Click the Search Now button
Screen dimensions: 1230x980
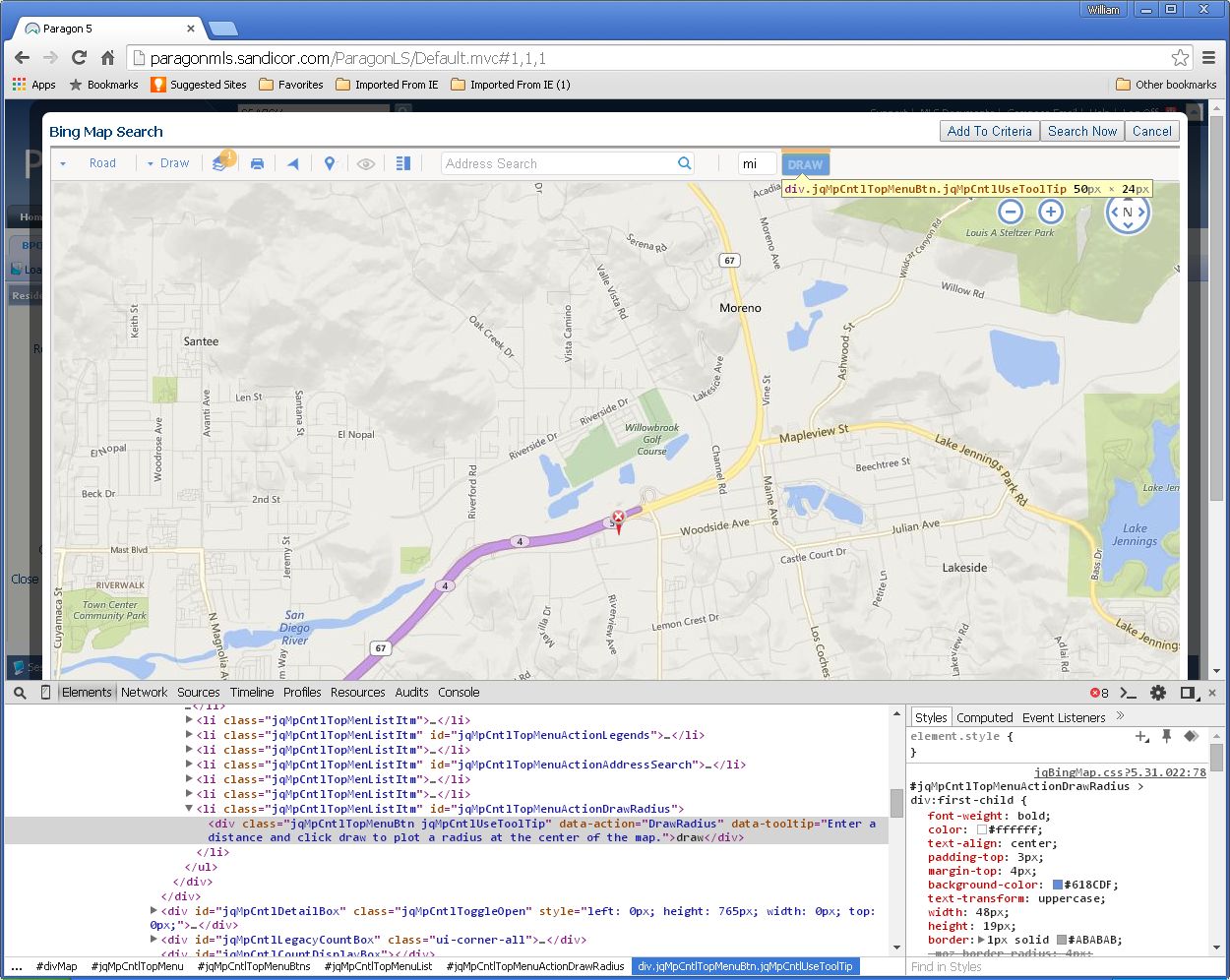(1082, 131)
